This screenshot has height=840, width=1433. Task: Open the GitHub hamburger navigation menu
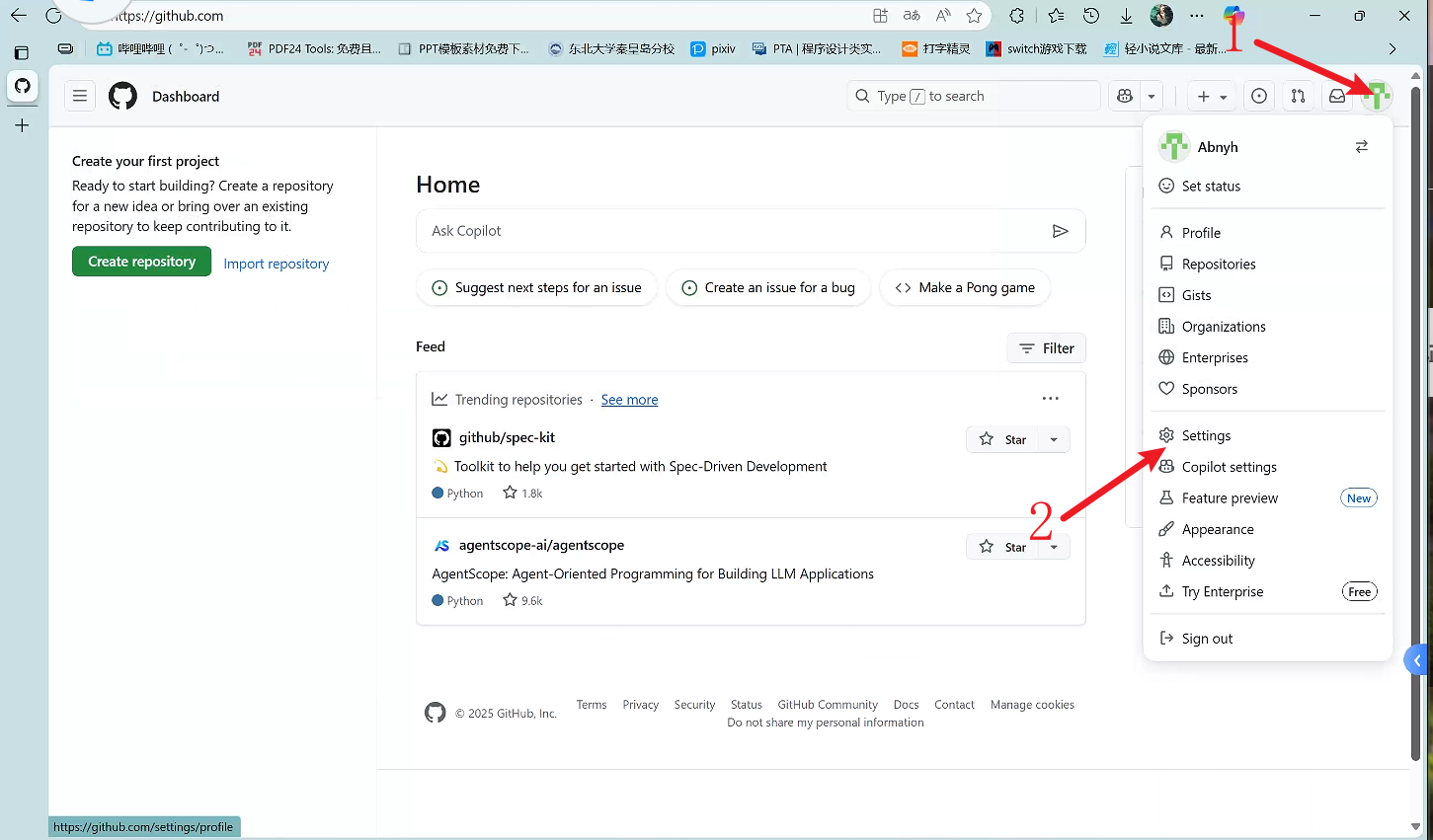80,96
